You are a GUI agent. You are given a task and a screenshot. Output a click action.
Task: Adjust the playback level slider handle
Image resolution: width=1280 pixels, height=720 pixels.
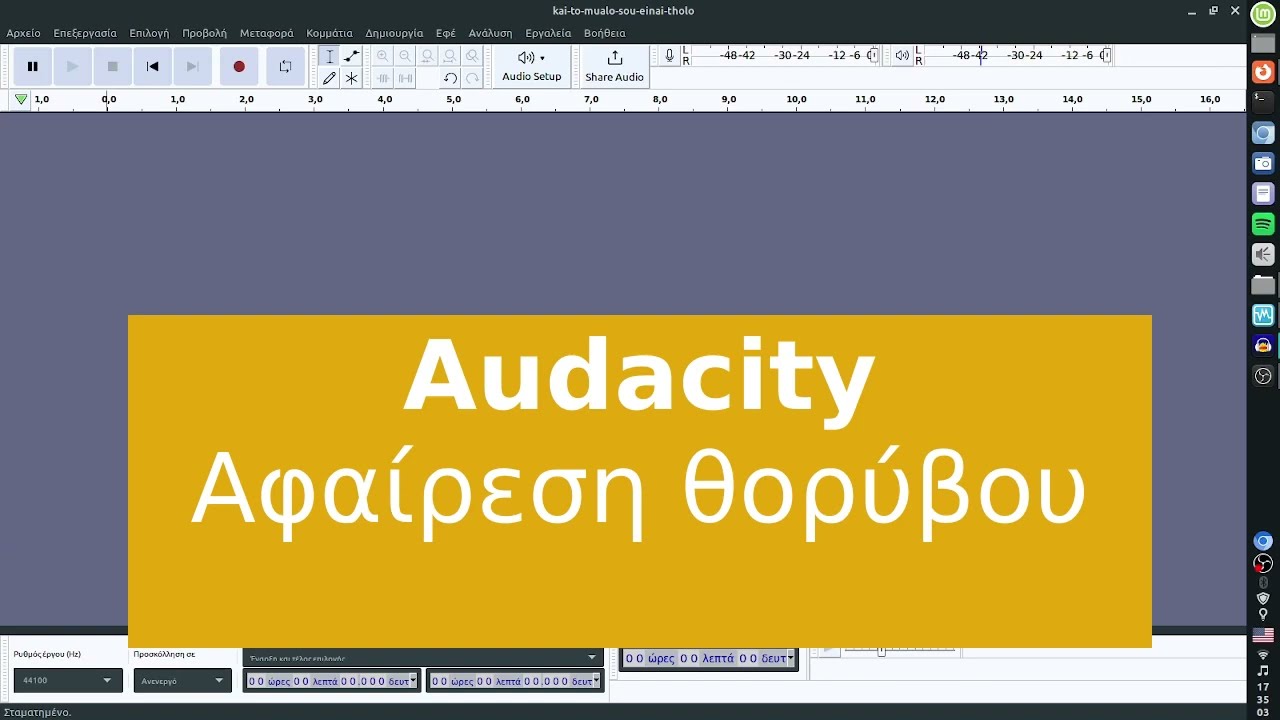[x=1105, y=56]
